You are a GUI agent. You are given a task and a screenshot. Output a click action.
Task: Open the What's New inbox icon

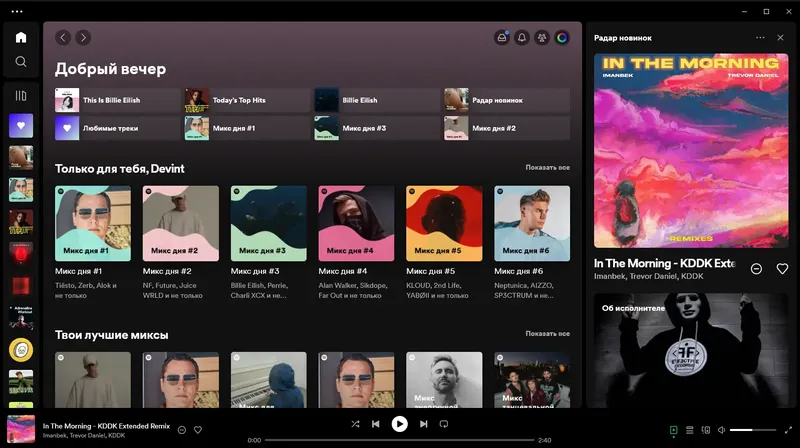tap(502, 37)
